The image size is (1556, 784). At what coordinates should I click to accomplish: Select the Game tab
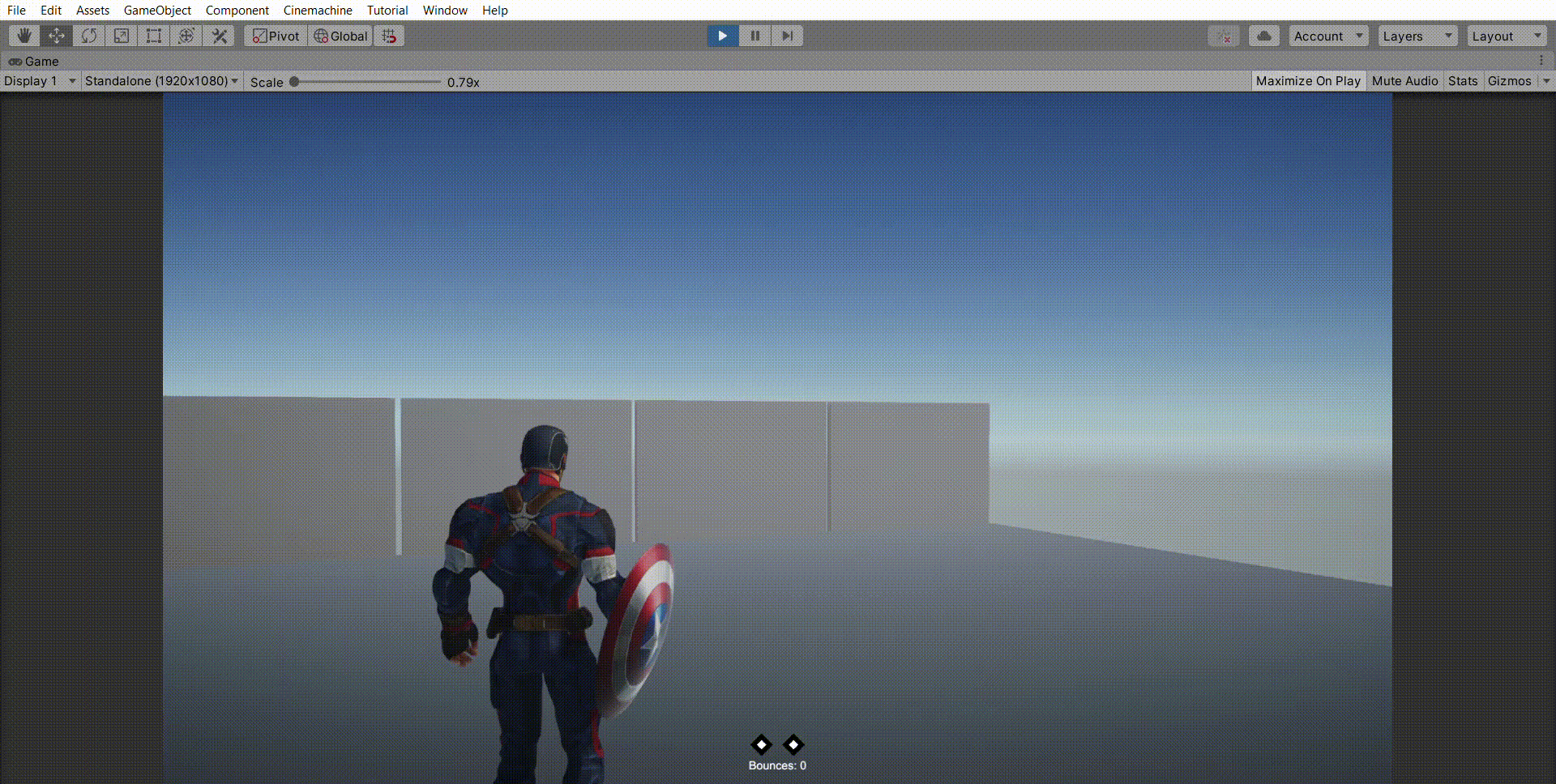point(34,62)
